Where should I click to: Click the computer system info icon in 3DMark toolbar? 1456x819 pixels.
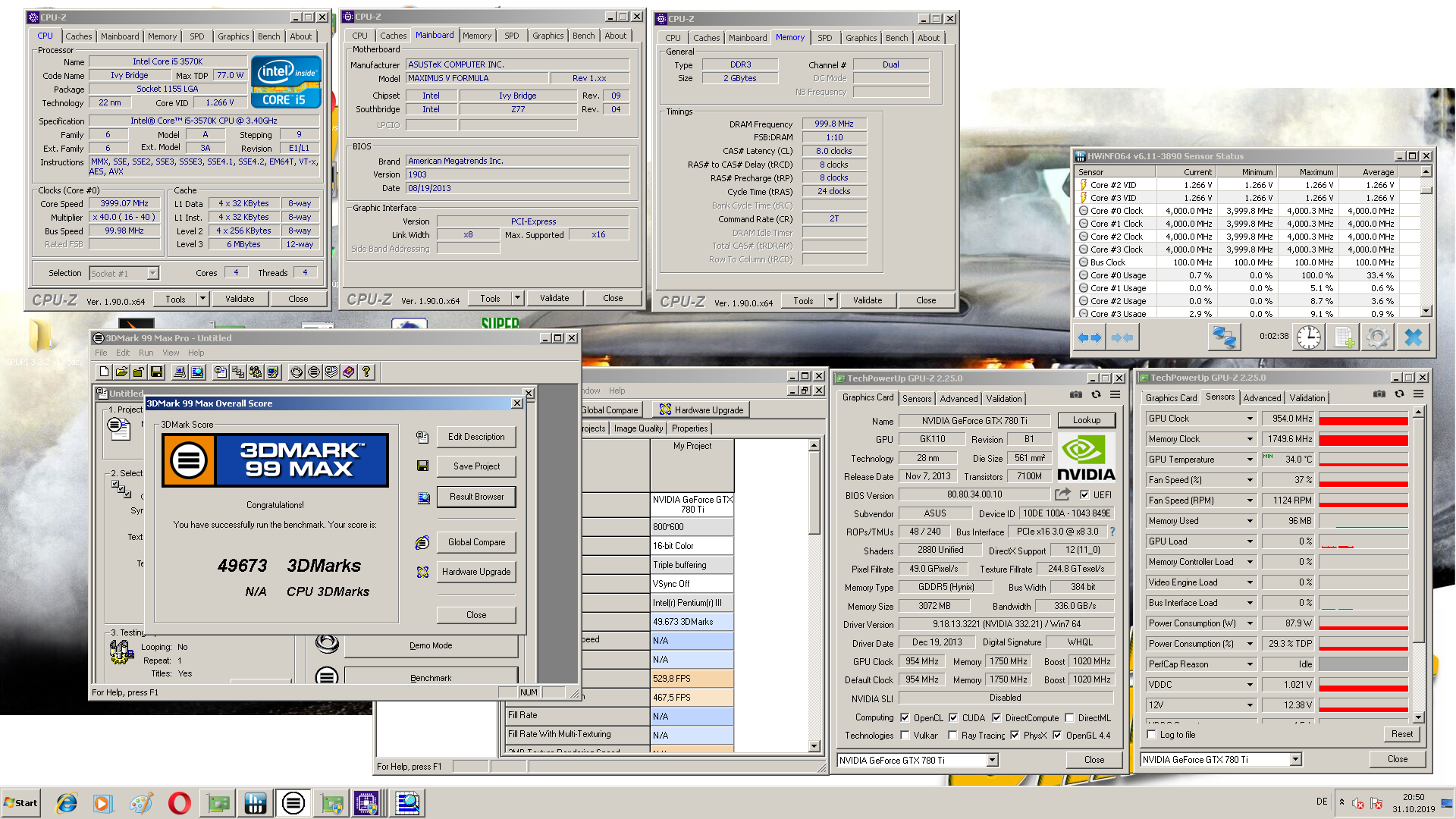coord(179,372)
